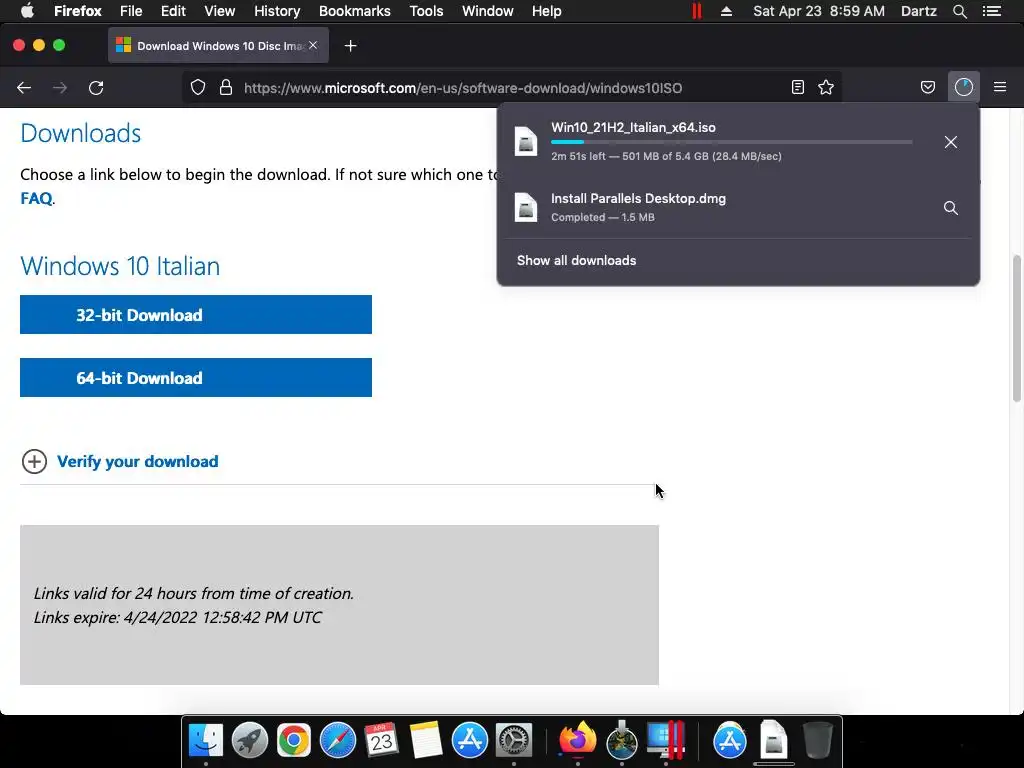Click the Parallels red bars menu bar icon

tap(697, 11)
